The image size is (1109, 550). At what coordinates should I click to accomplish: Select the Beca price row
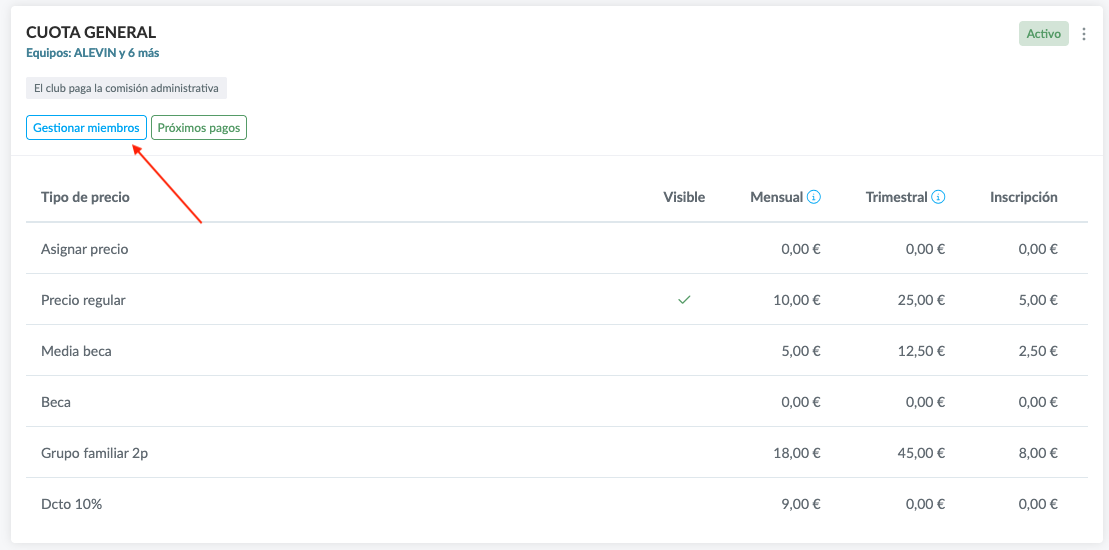click(x=56, y=402)
